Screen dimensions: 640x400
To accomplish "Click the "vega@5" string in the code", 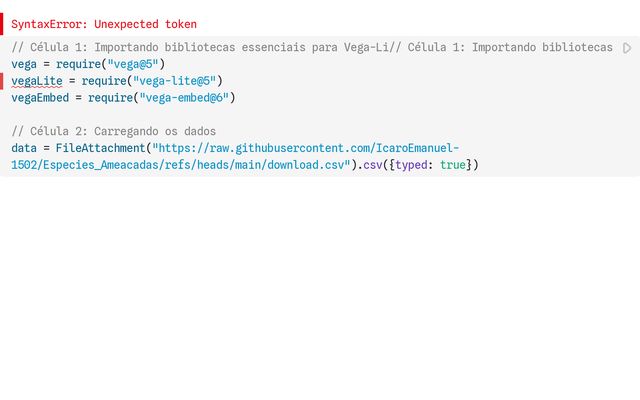I will tap(133, 64).
